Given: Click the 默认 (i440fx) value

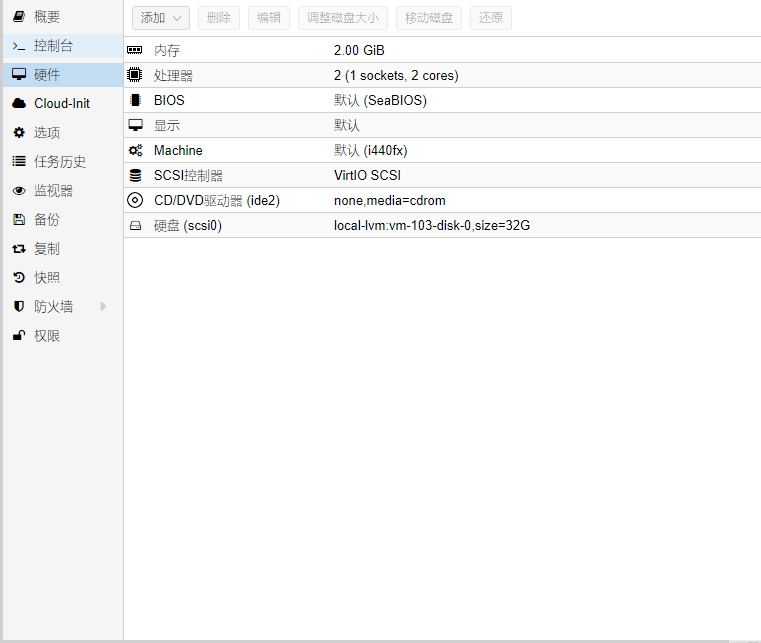Looking at the screenshot, I should pos(370,150).
